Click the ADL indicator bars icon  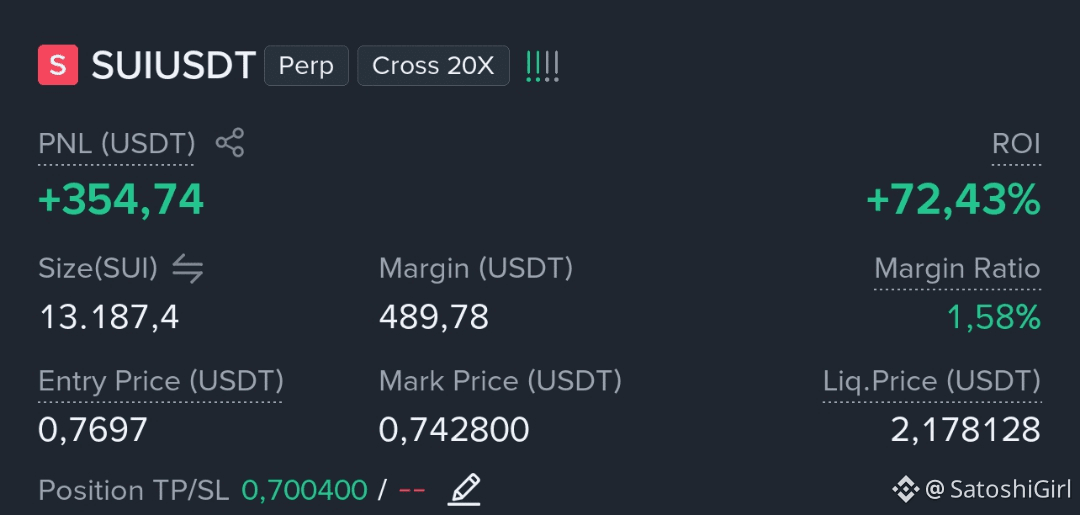click(542, 67)
